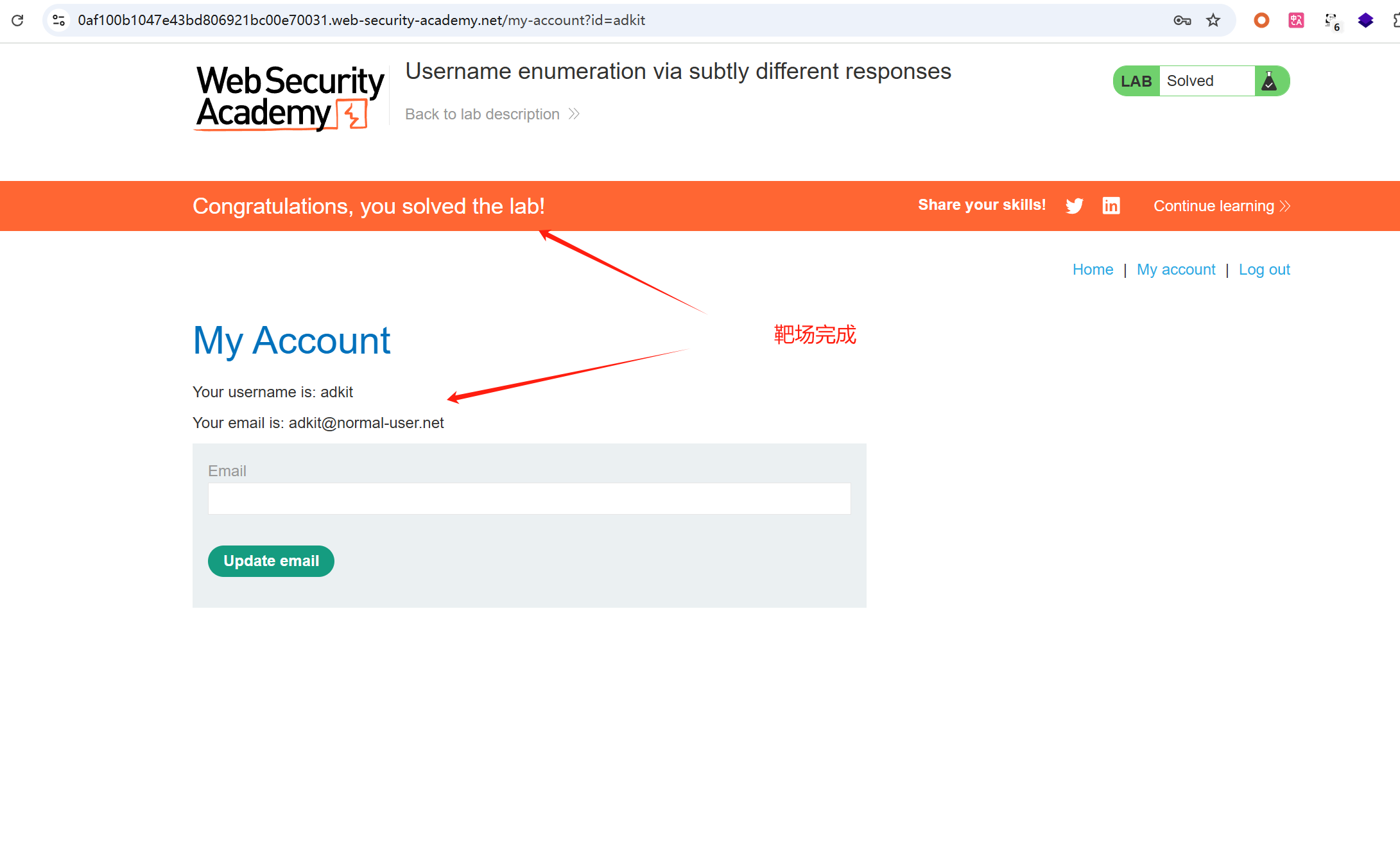1400x842 pixels.
Task: Click the Log out link
Action: coord(1264,270)
